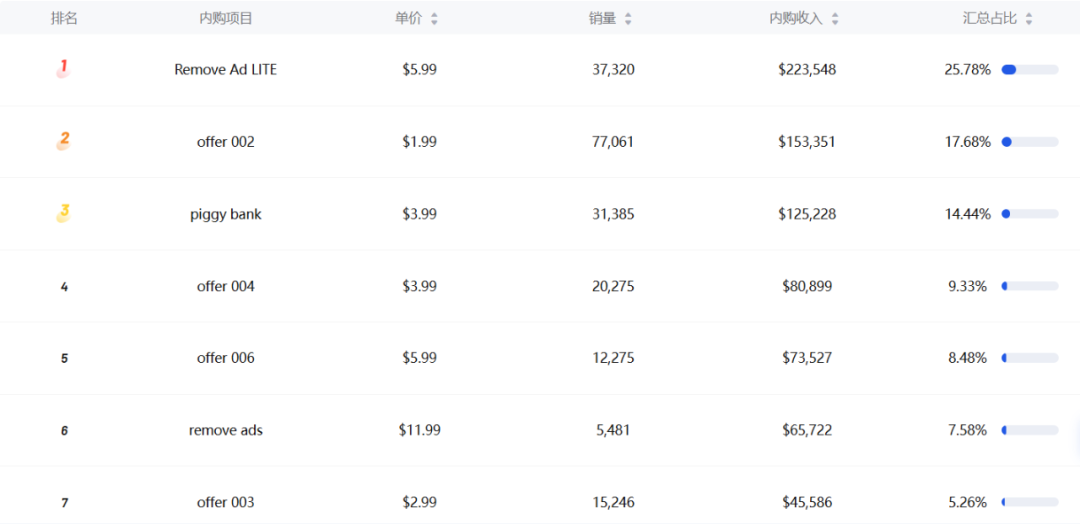
Task: Click the remove ads item name
Action: pos(226,430)
